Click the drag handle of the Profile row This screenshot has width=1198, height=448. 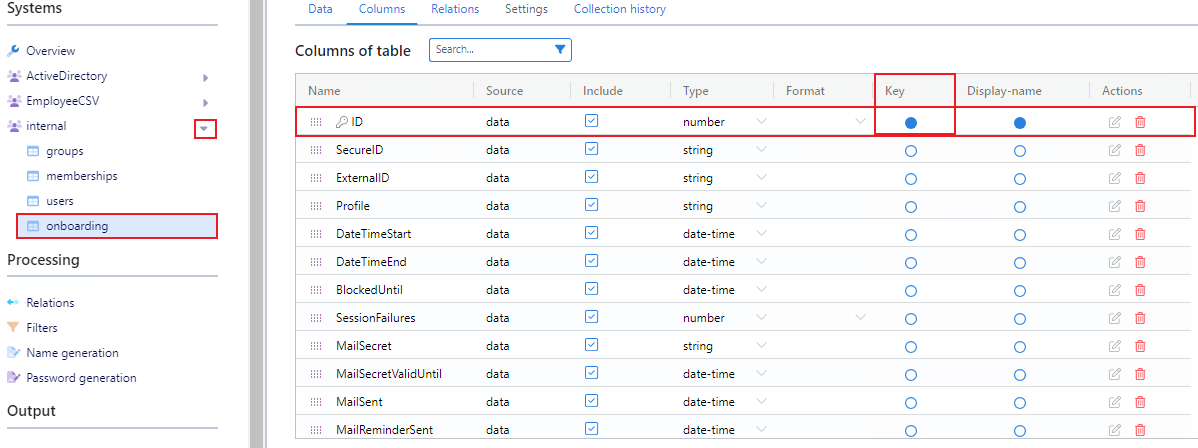(316, 206)
